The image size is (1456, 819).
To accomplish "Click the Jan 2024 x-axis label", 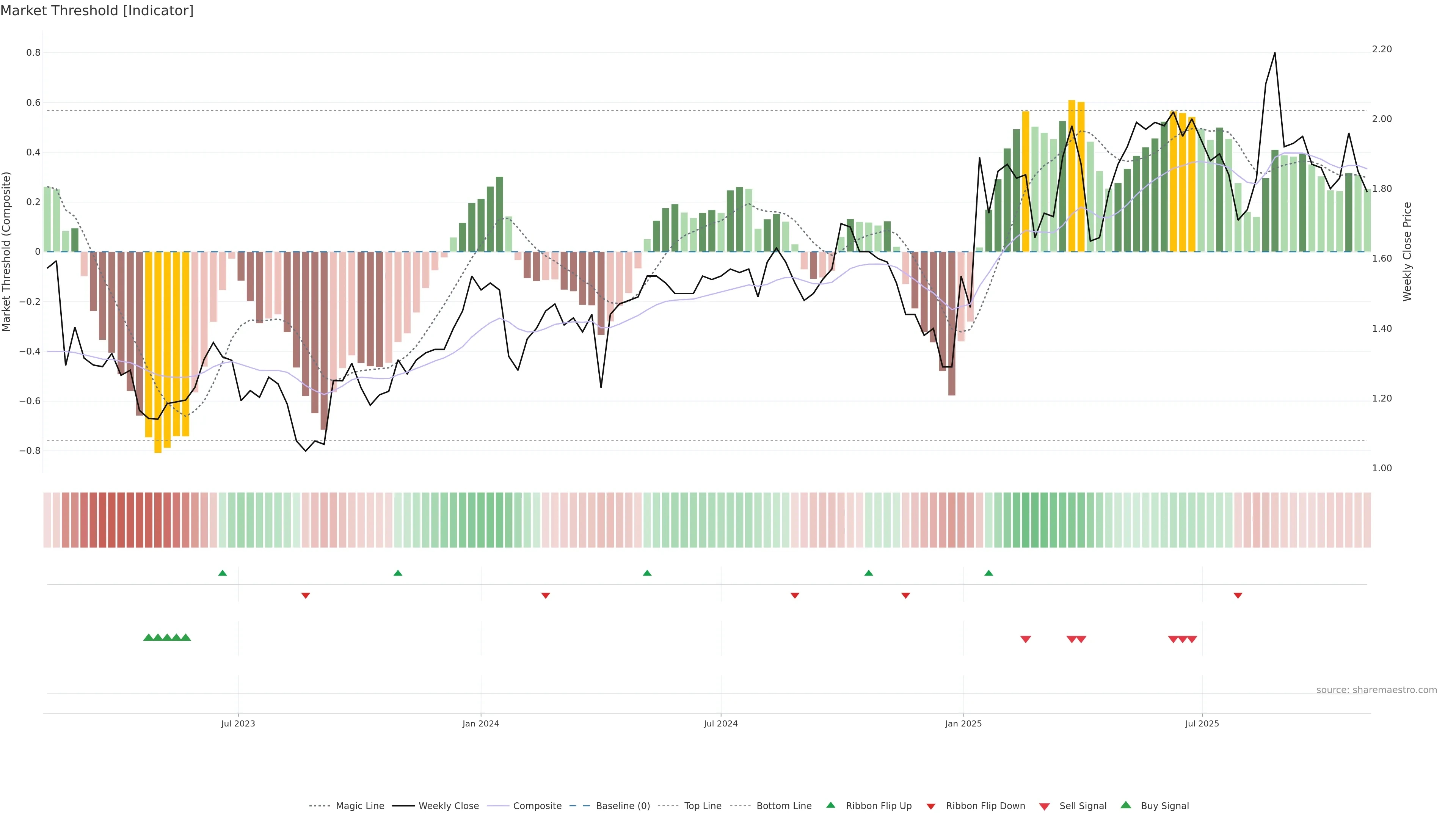I will pyautogui.click(x=480, y=723).
